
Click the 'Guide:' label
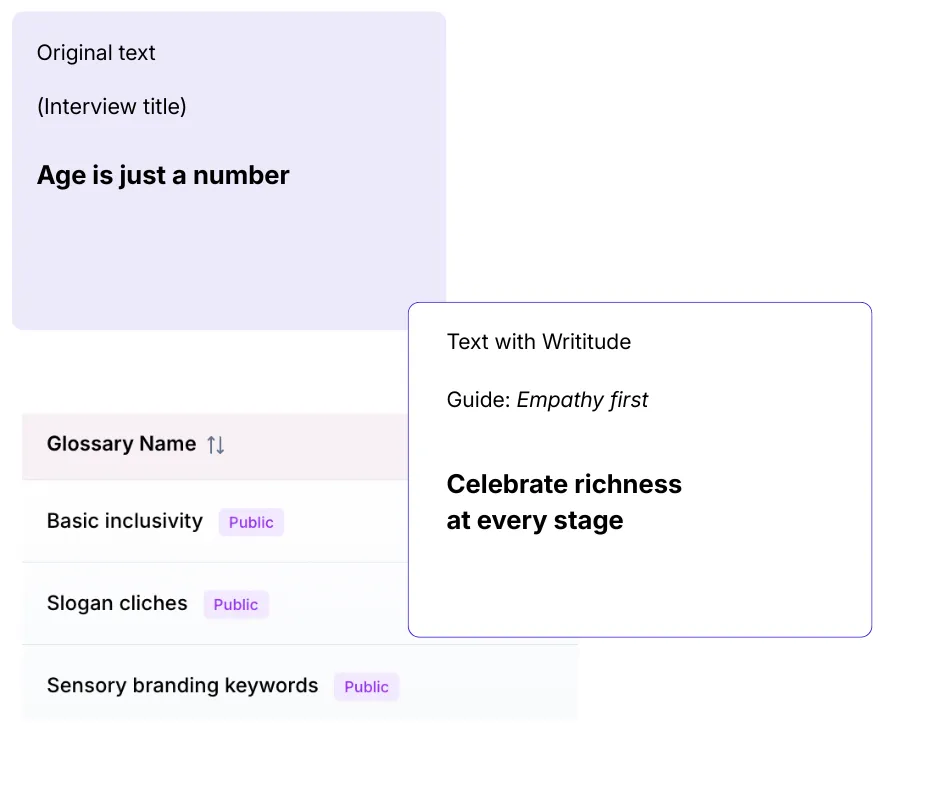tap(478, 400)
